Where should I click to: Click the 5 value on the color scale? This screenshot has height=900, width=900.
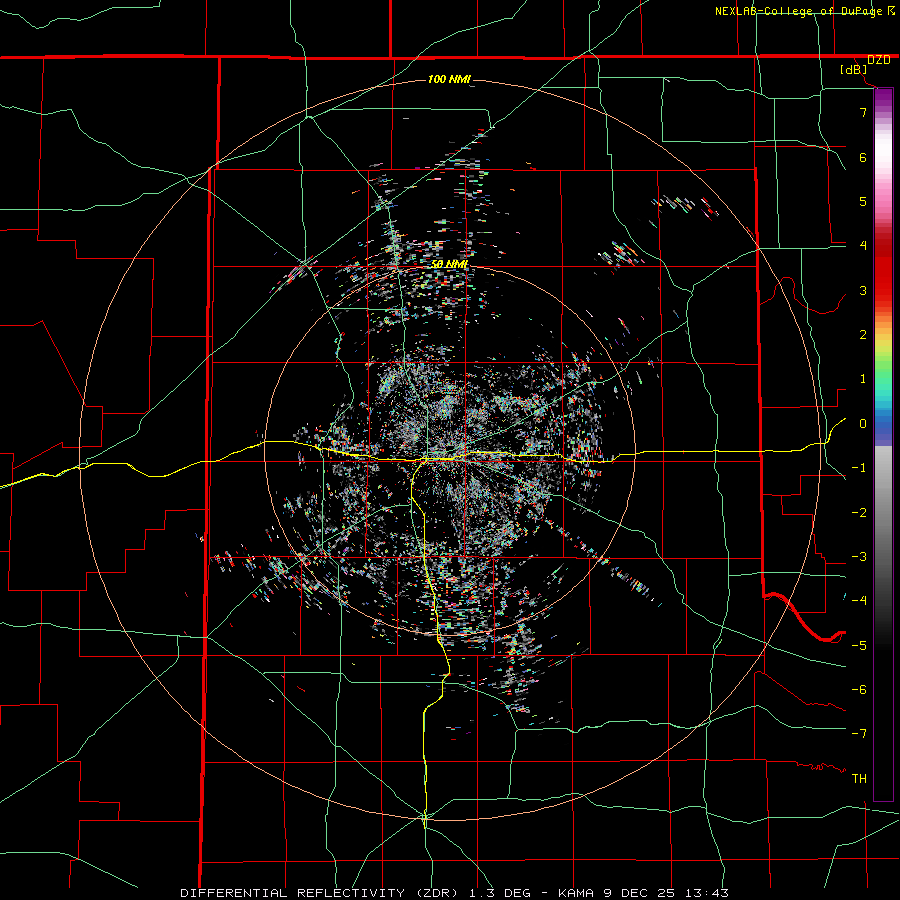click(x=863, y=201)
